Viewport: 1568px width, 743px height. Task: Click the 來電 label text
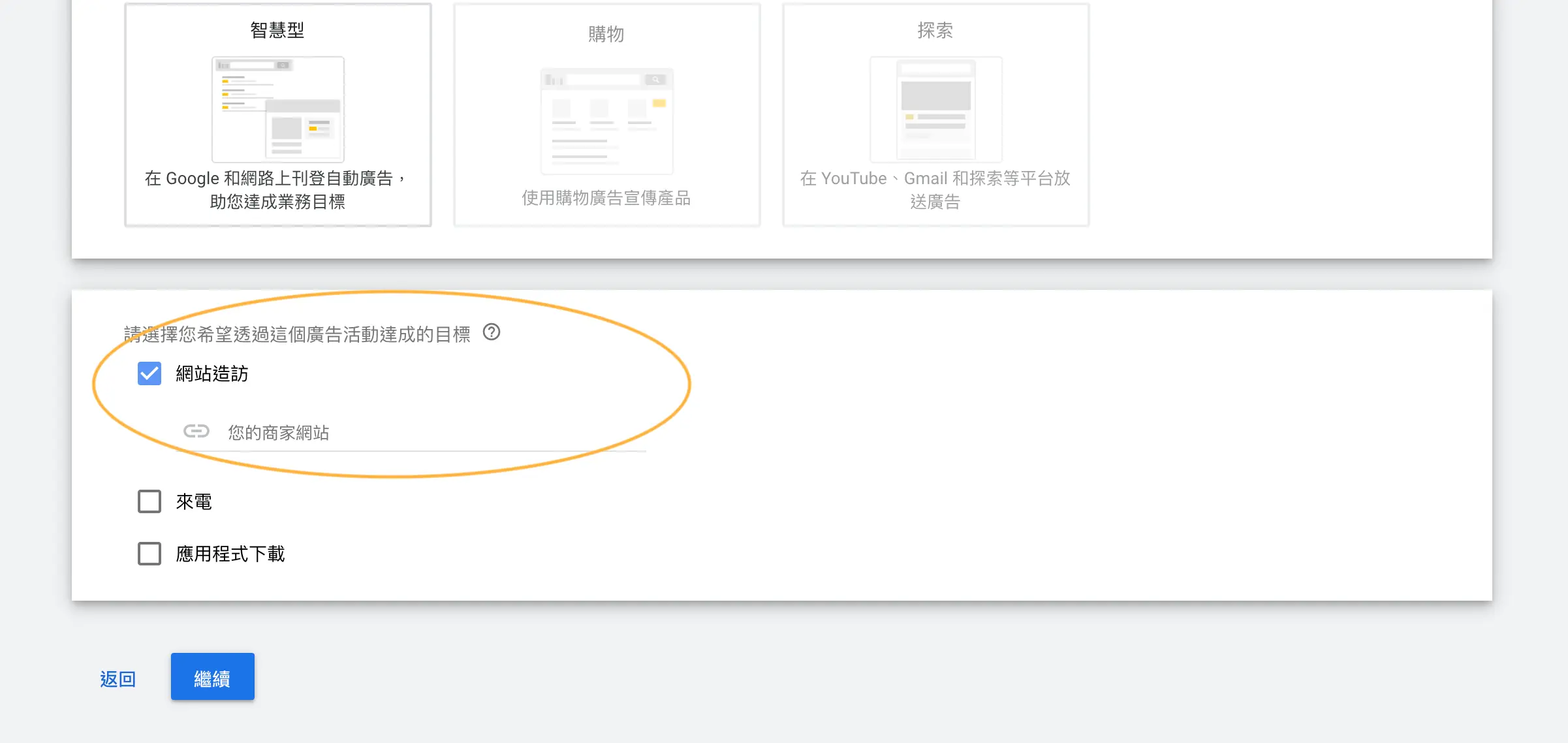194,502
